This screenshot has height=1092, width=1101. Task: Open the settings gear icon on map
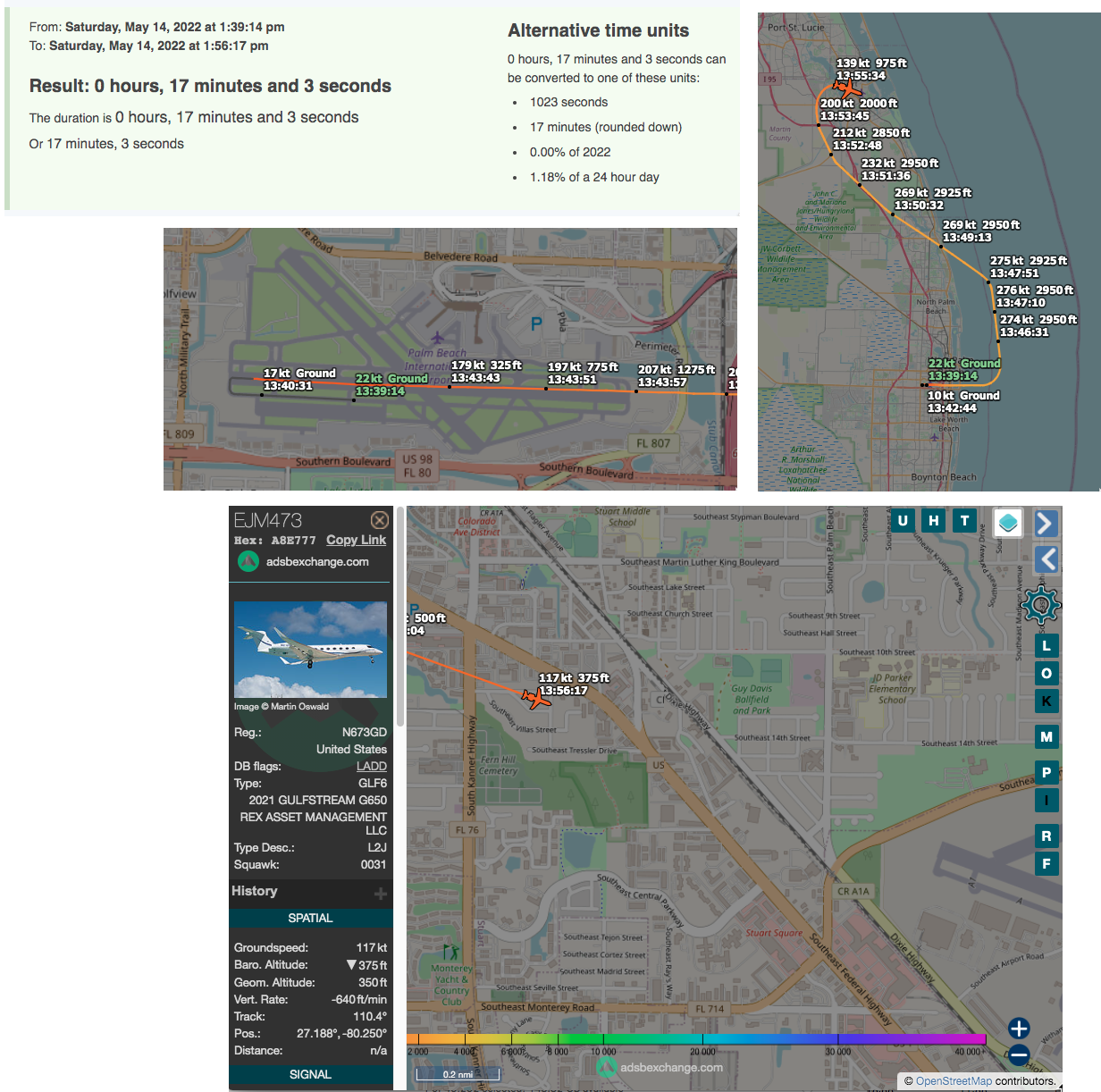(1041, 606)
